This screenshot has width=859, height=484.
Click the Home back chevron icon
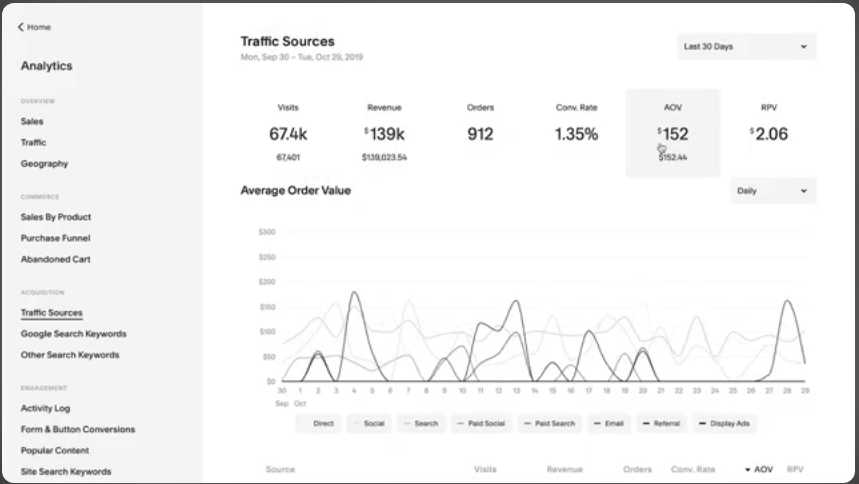20,27
